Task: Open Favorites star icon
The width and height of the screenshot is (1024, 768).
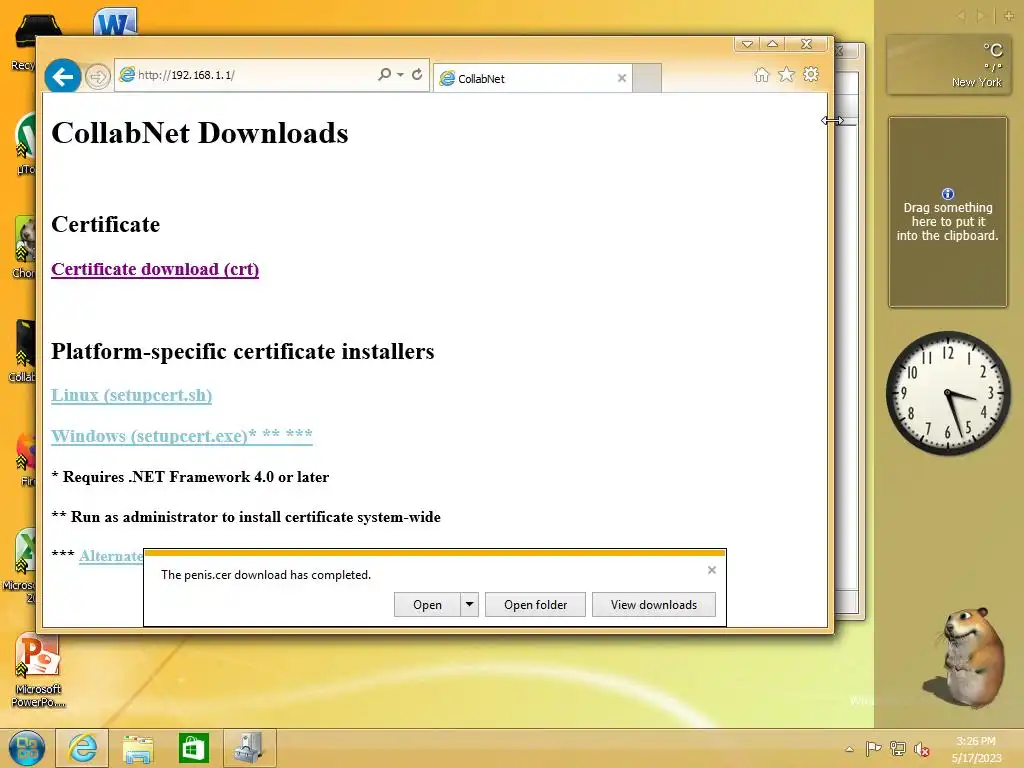Action: tap(786, 74)
